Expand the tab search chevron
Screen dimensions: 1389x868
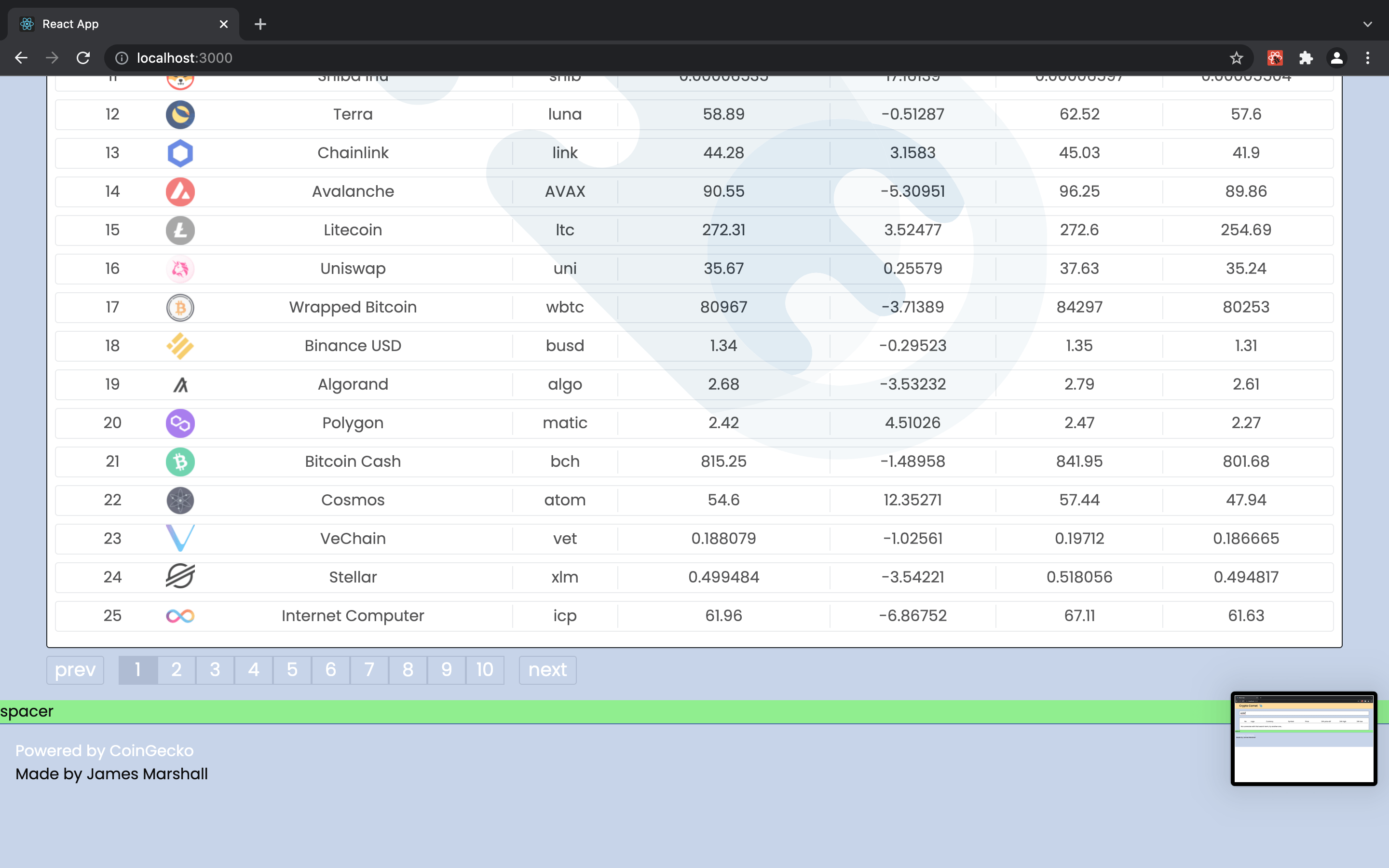point(1368,24)
